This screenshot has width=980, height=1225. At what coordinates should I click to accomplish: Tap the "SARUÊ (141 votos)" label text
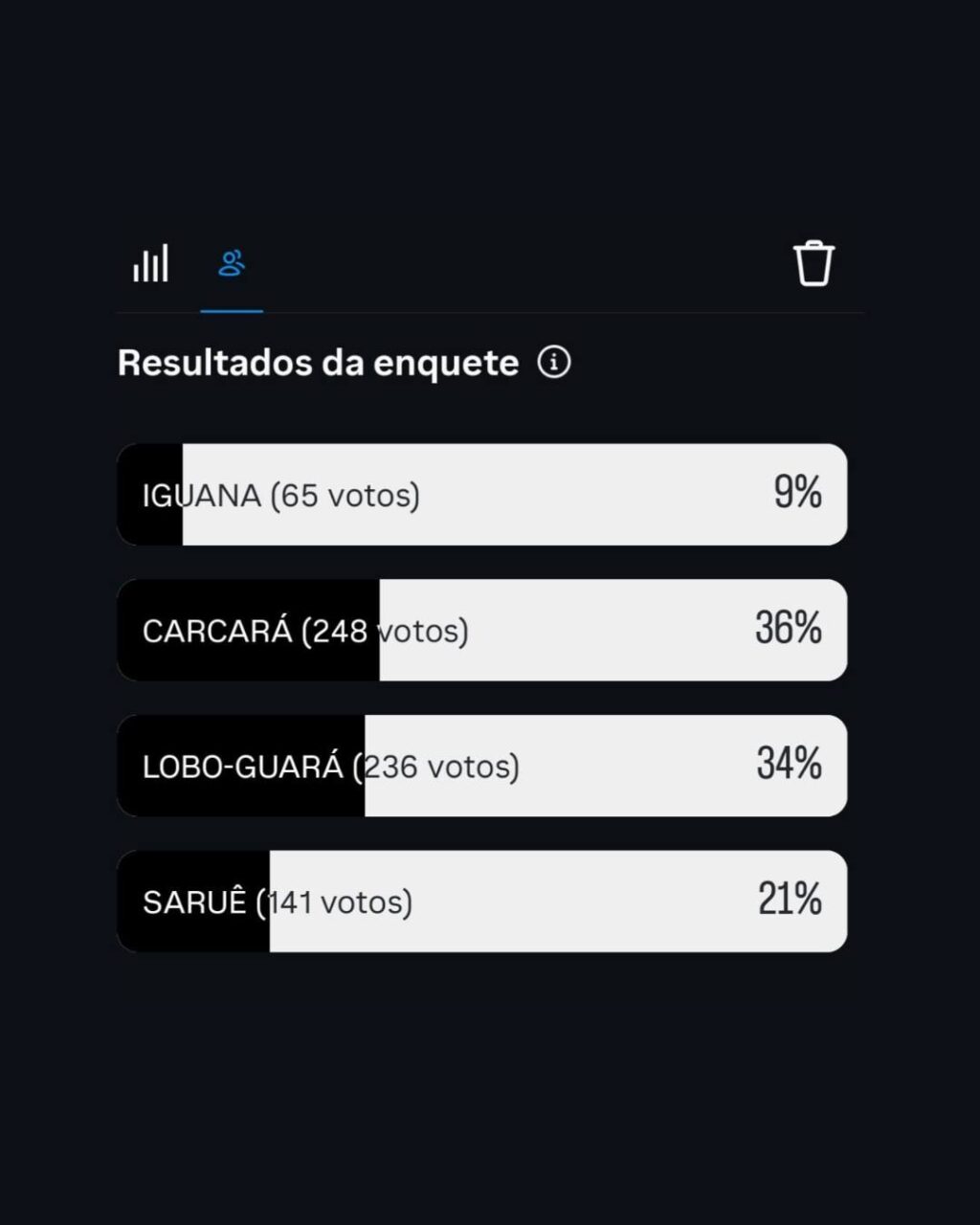278,903
